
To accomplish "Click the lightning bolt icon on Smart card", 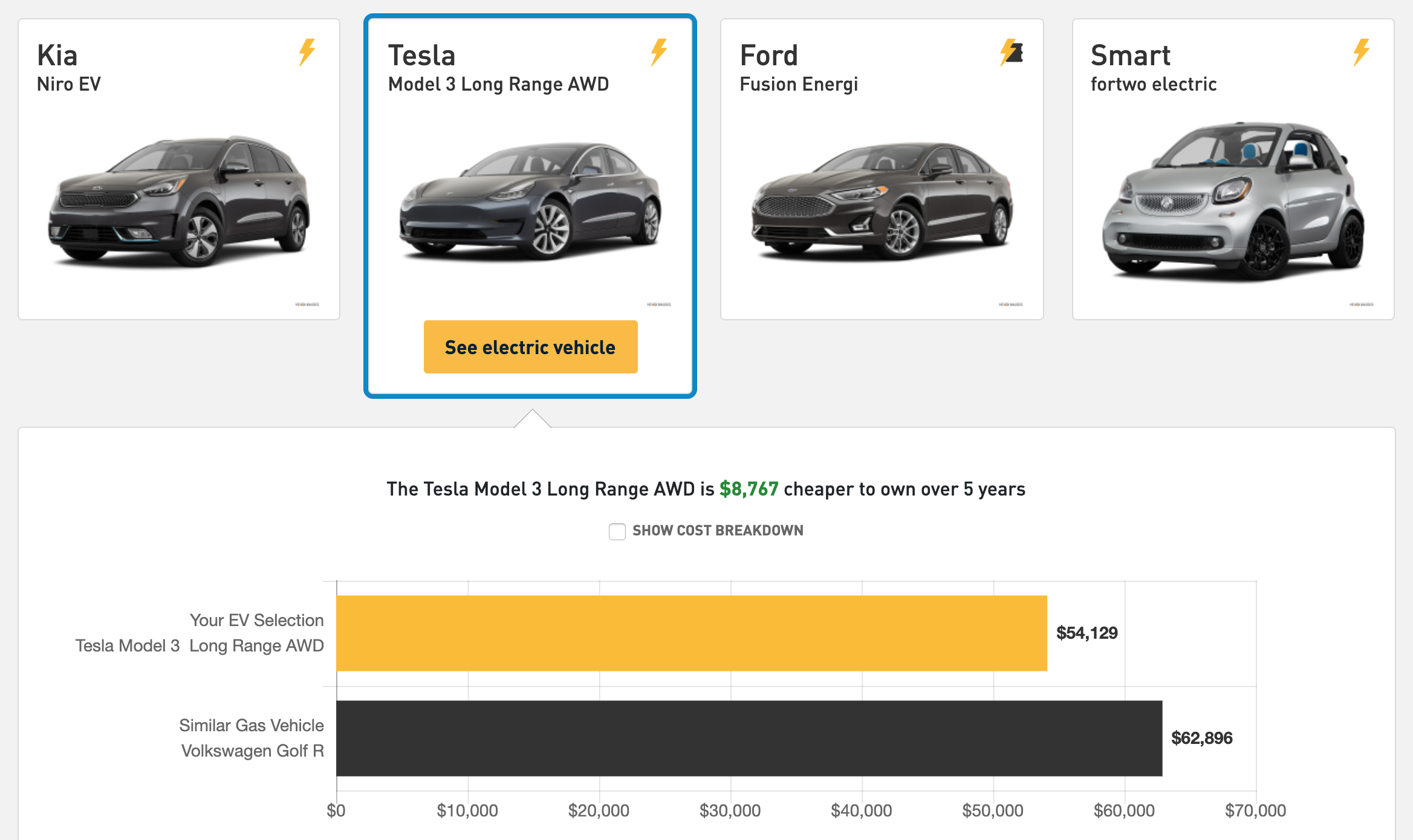I will (x=1361, y=52).
